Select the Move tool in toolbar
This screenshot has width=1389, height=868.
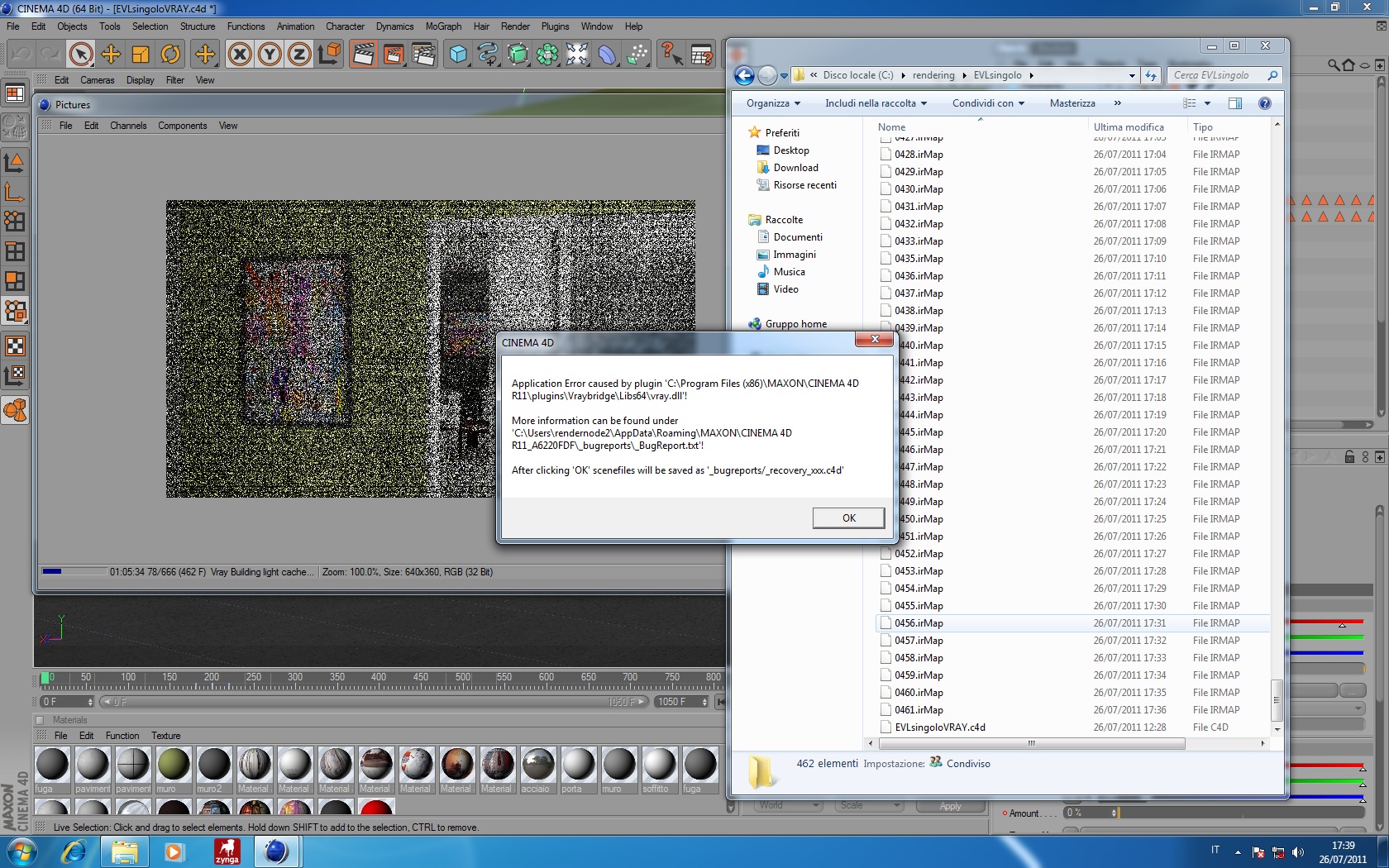111,55
